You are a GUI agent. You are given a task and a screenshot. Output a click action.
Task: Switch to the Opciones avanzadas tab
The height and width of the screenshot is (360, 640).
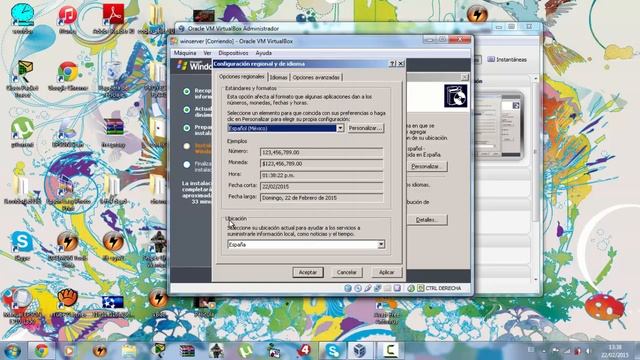point(316,77)
